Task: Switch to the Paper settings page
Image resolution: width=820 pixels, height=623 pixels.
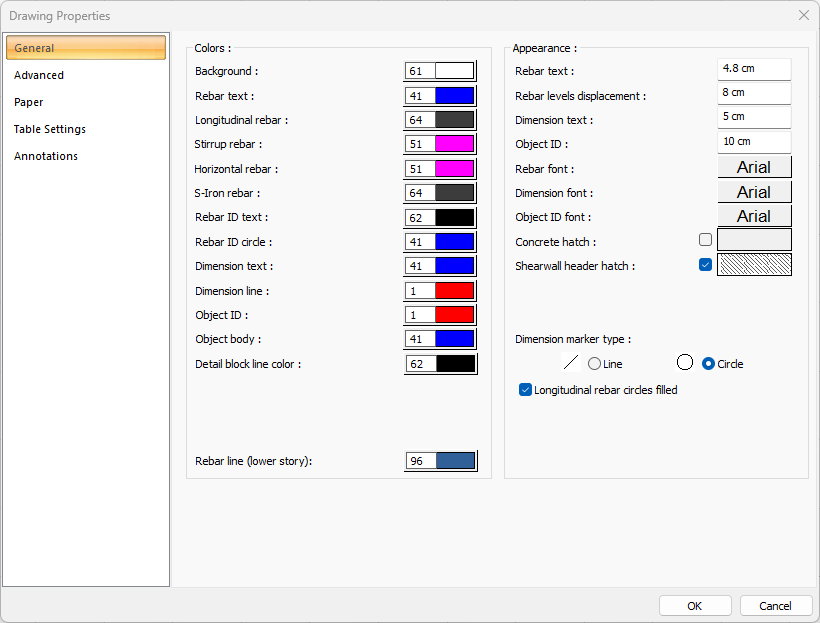Action: pos(29,102)
